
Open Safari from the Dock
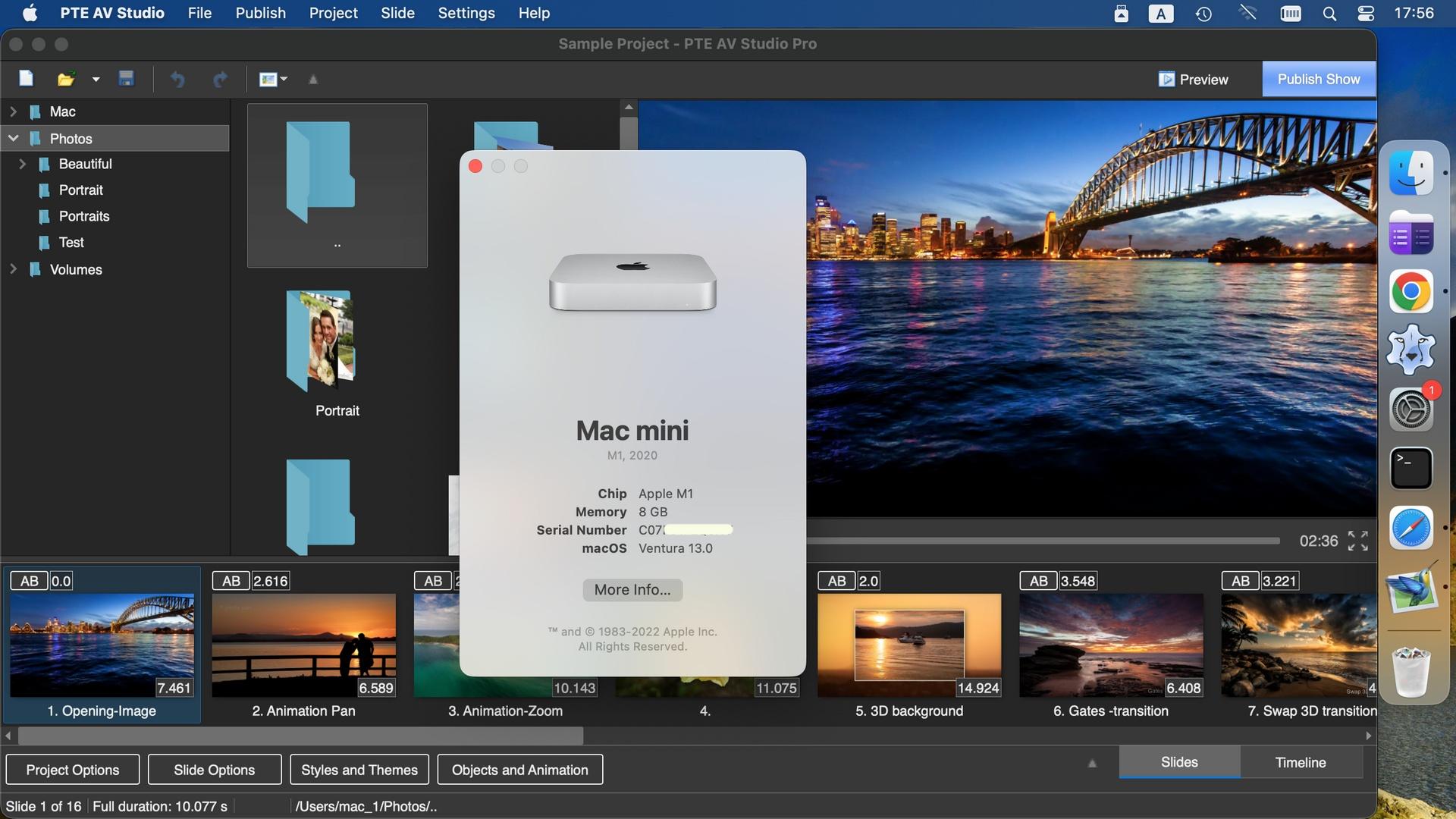point(1410,528)
